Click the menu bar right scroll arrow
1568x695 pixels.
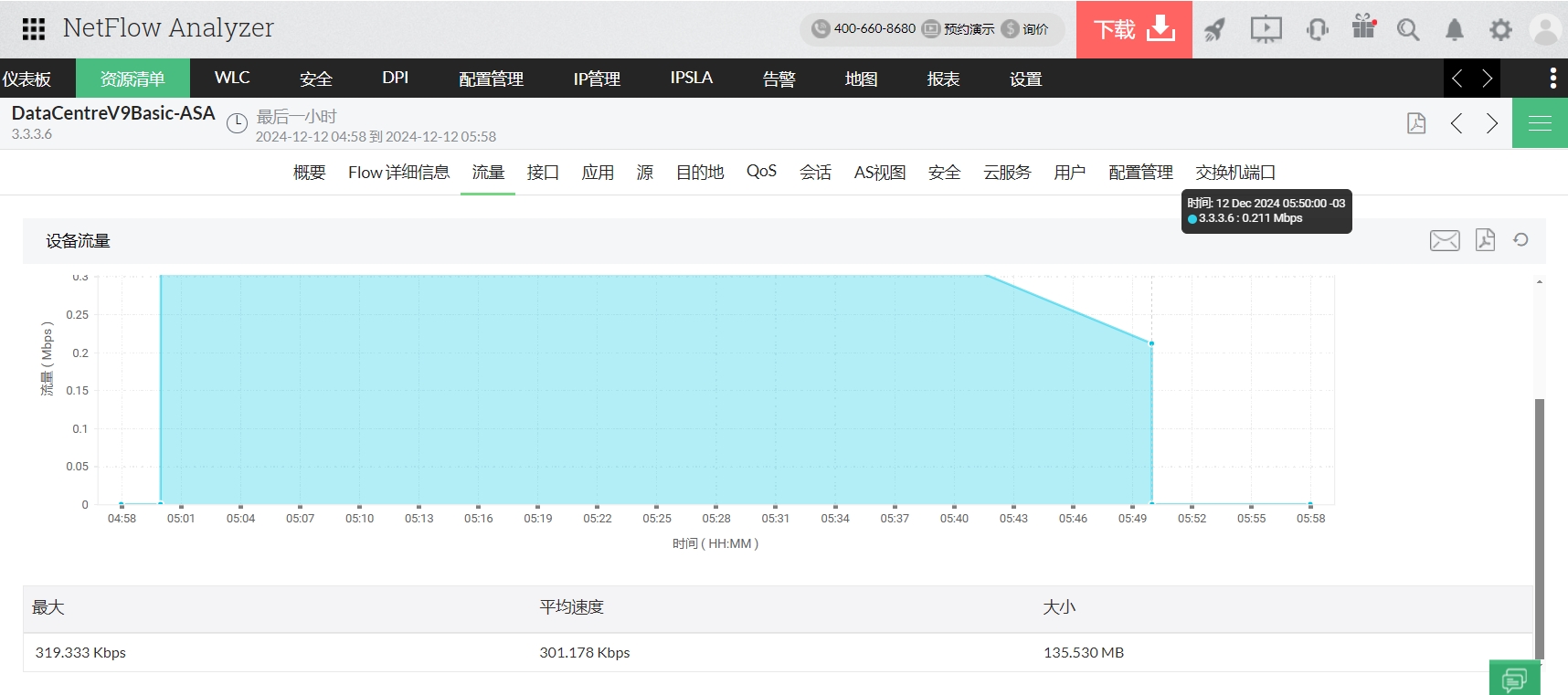click(1487, 79)
